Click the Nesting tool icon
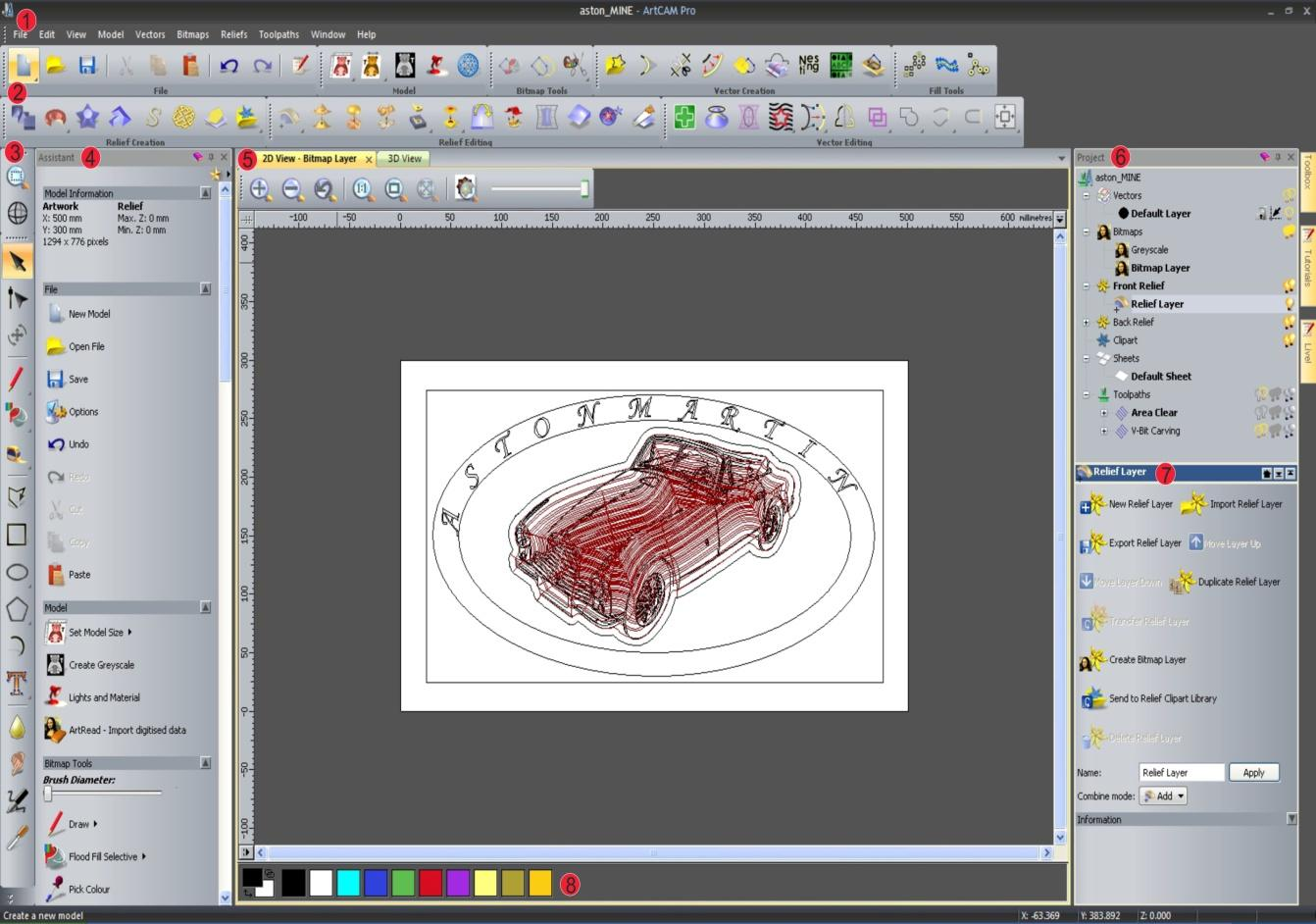This screenshot has width=1316, height=924. click(x=808, y=65)
